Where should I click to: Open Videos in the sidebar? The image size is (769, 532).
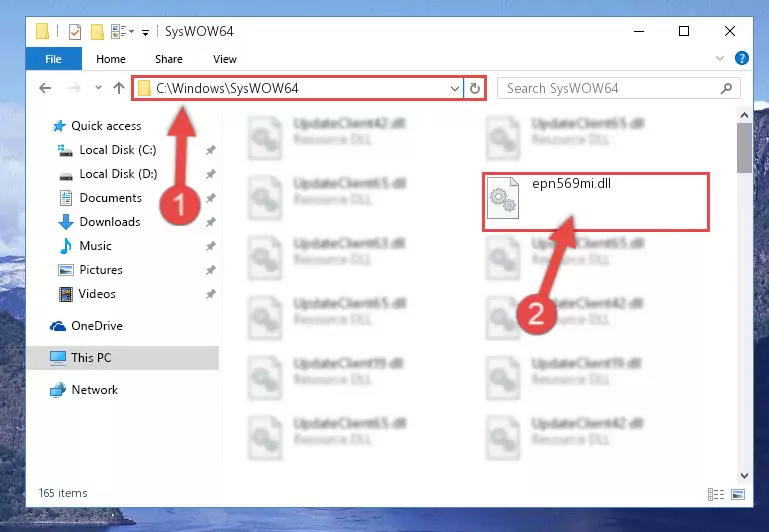(97, 294)
